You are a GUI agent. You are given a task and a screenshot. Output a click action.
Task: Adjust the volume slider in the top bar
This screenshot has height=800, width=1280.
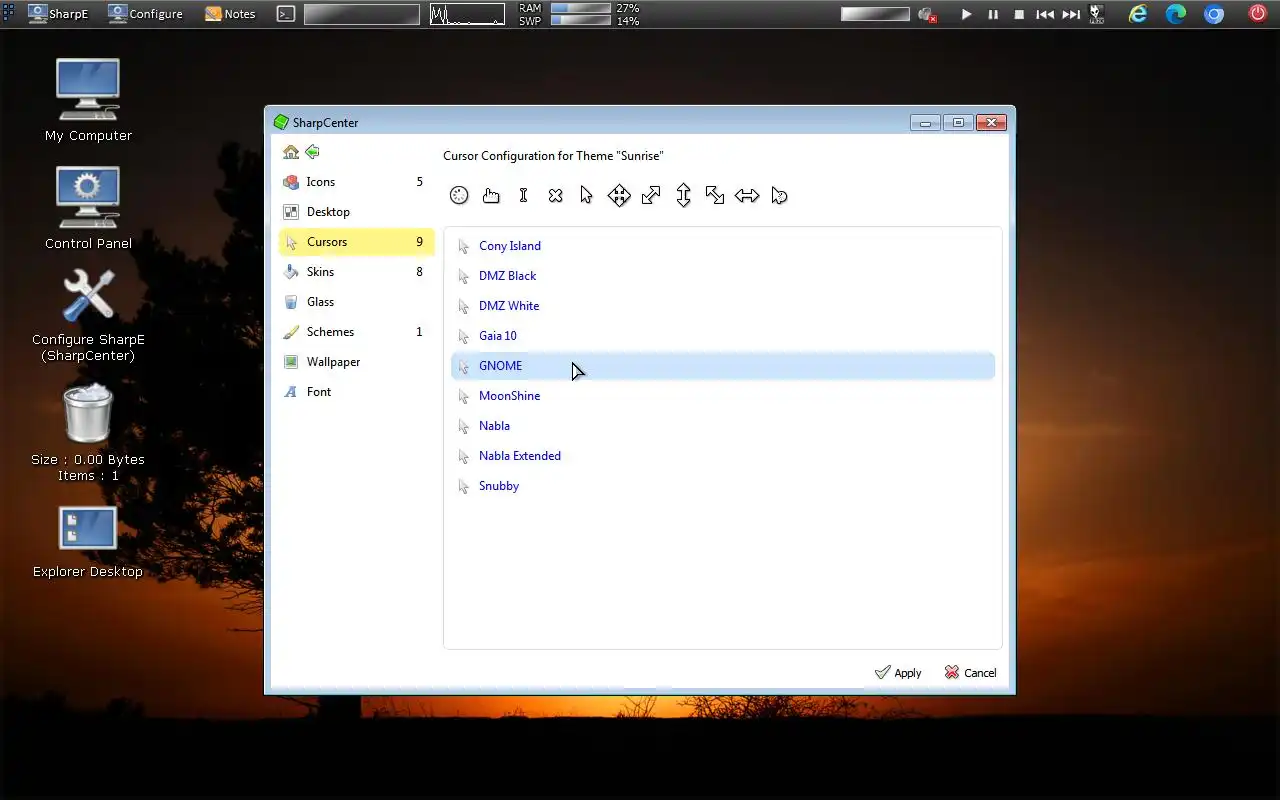click(x=875, y=14)
